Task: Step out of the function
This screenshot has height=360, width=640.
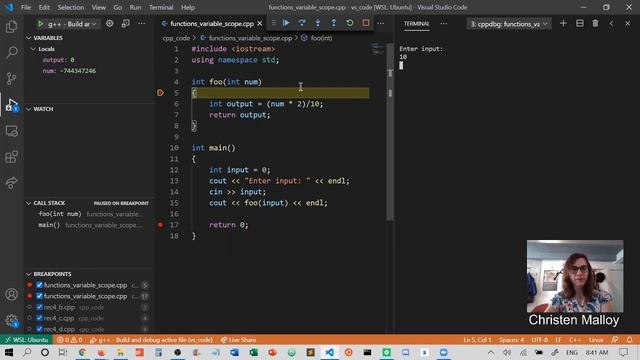Action: click(334, 23)
